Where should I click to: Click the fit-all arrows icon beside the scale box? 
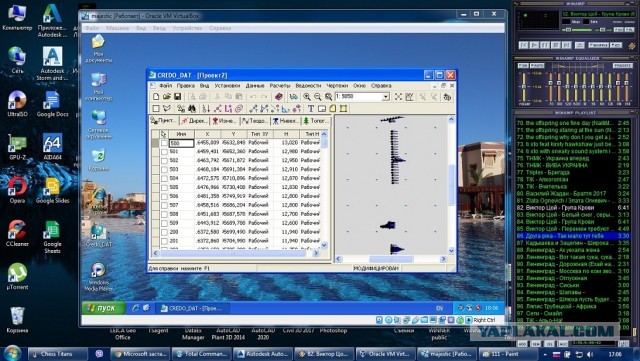coord(398,97)
